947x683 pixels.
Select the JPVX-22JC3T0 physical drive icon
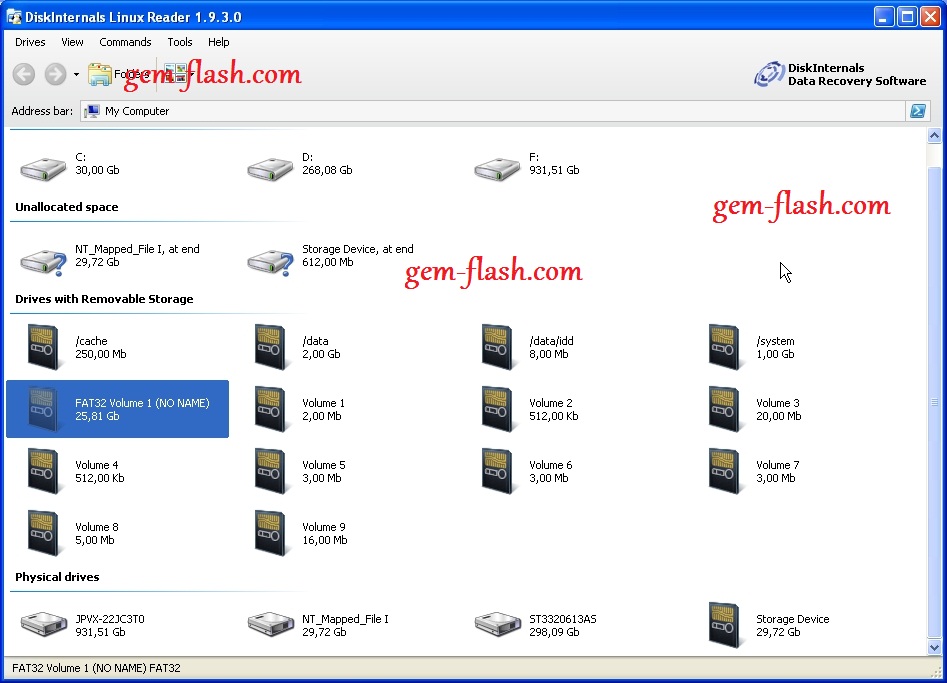pyautogui.click(x=43, y=624)
